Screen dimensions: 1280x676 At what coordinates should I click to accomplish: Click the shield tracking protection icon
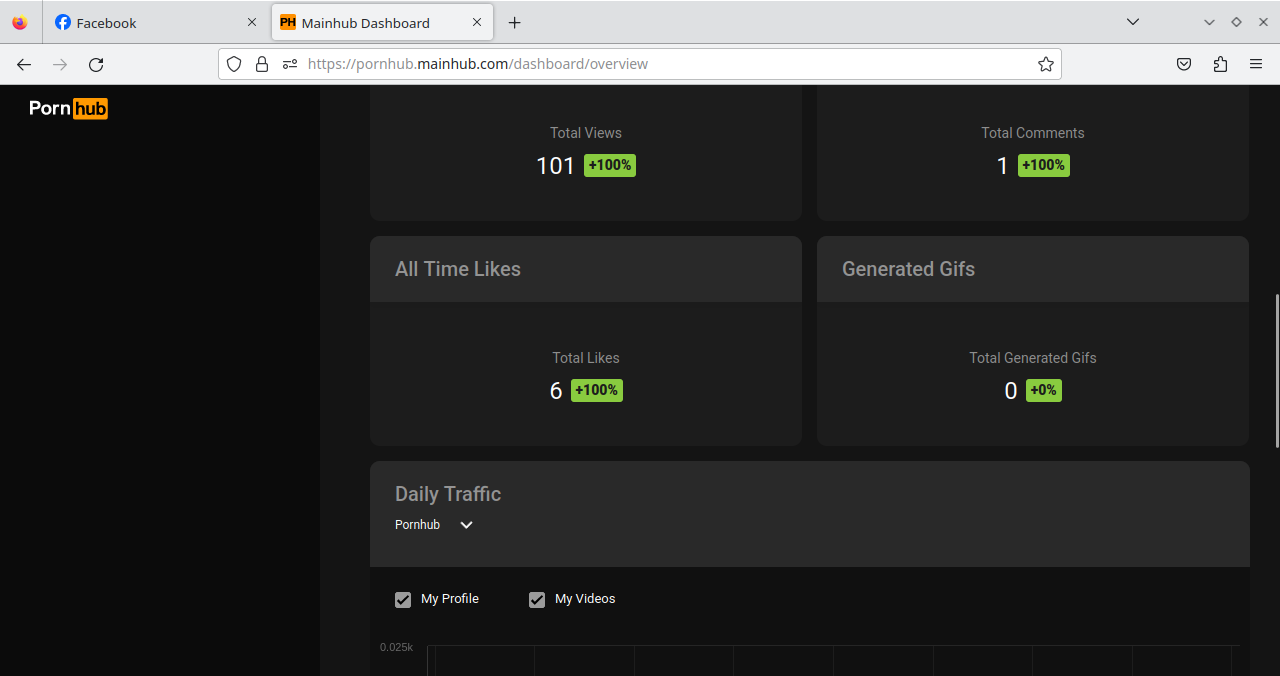(234, 64)
